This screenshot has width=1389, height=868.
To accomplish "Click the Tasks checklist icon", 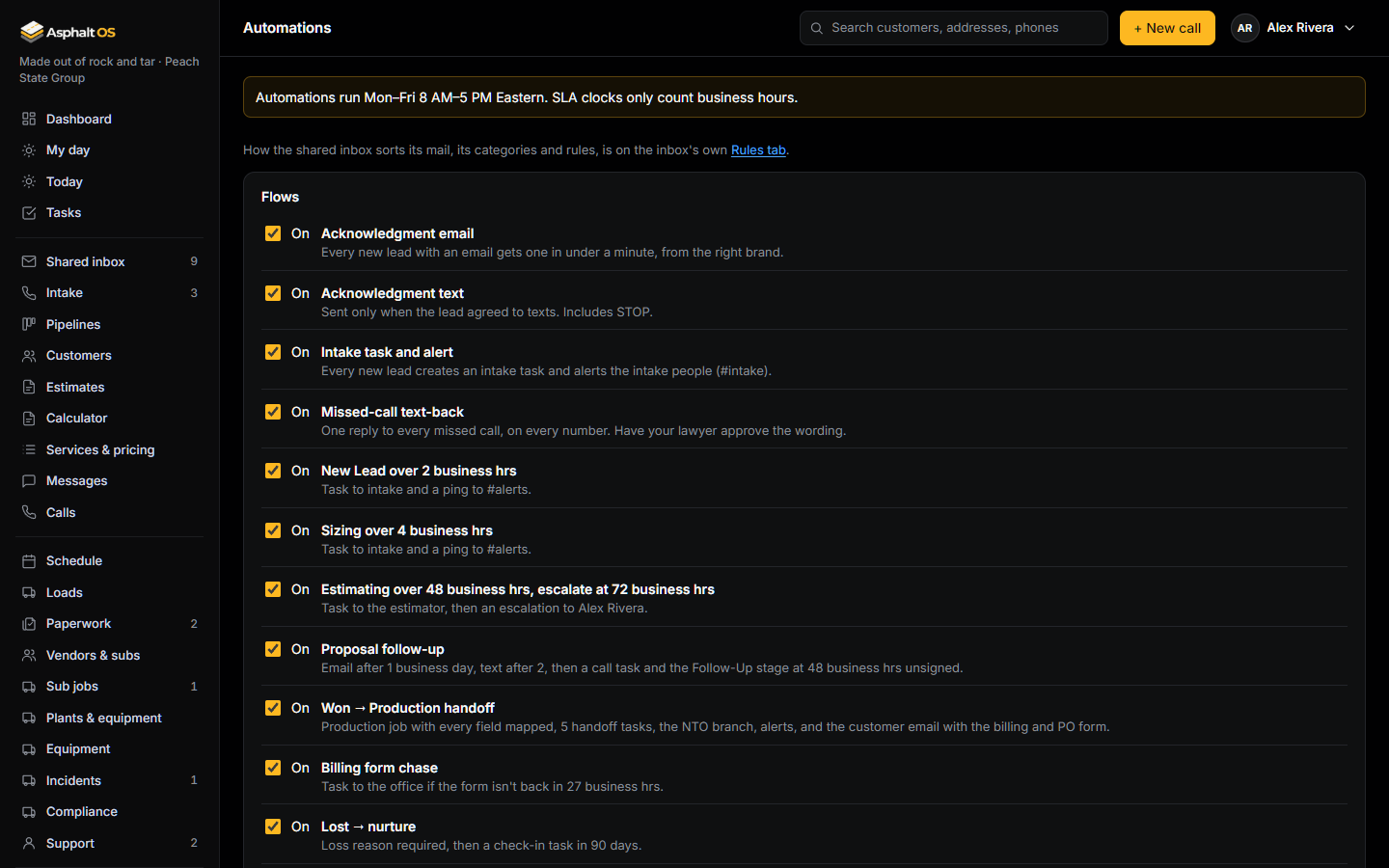I will (x=29, y=213).
